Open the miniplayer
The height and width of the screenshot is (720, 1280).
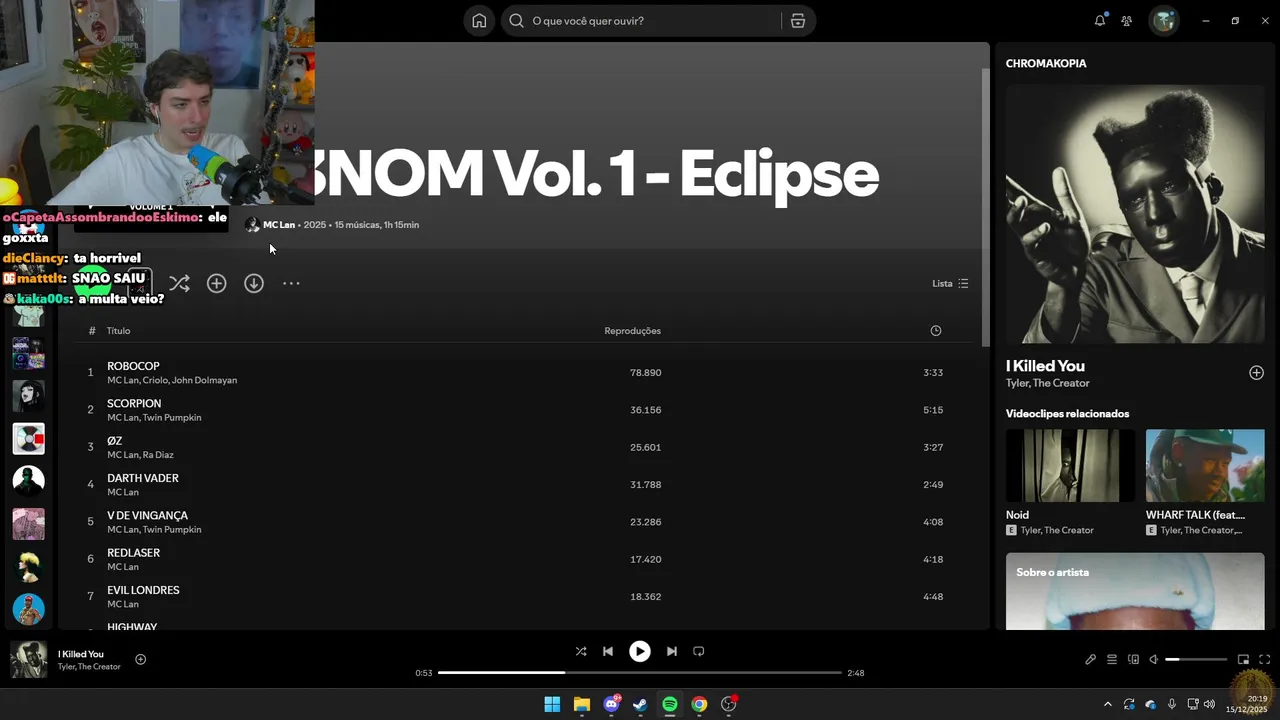[1244, 660]
